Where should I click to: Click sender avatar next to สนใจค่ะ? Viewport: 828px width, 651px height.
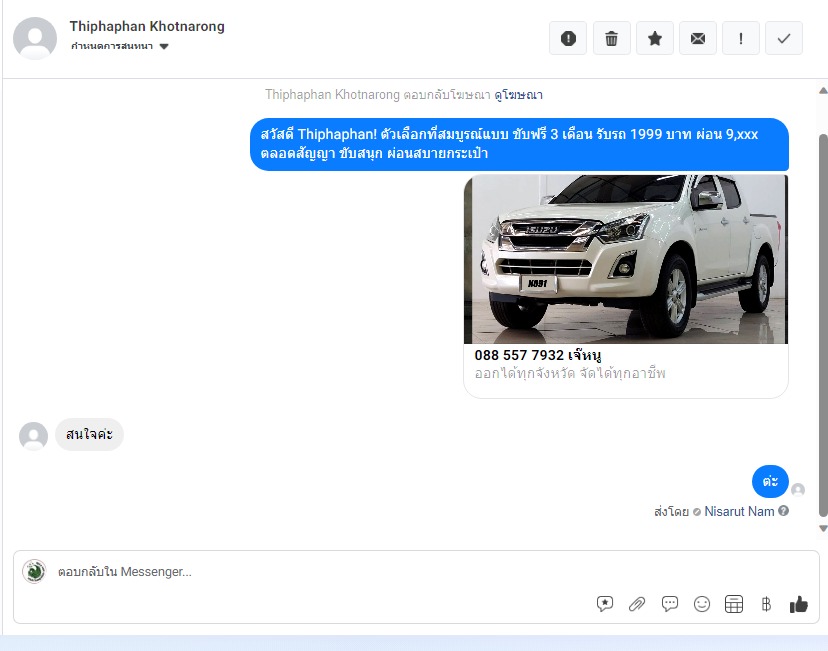[33, 436]
